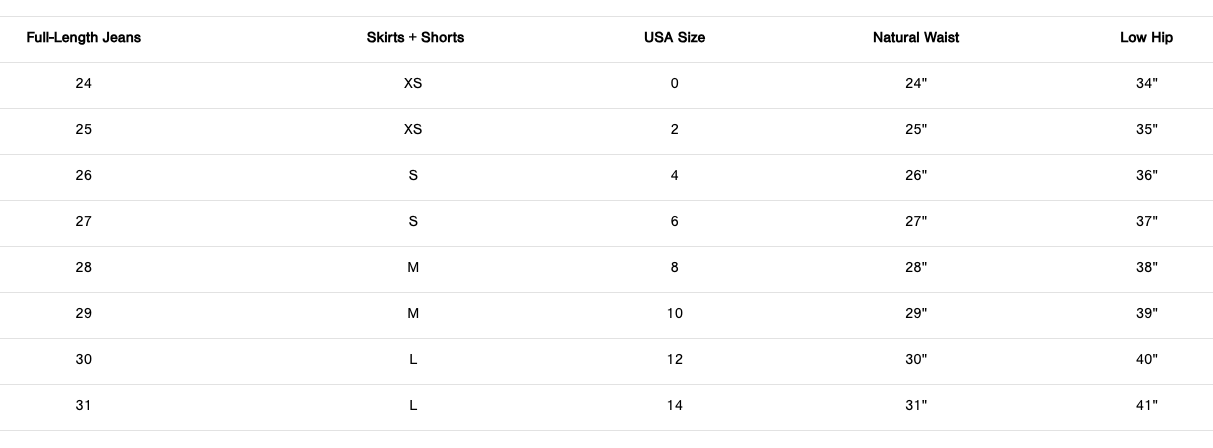Click the Skirts + Shorts column header
This screenshot has height=448, width=1213.
(415, 38)
